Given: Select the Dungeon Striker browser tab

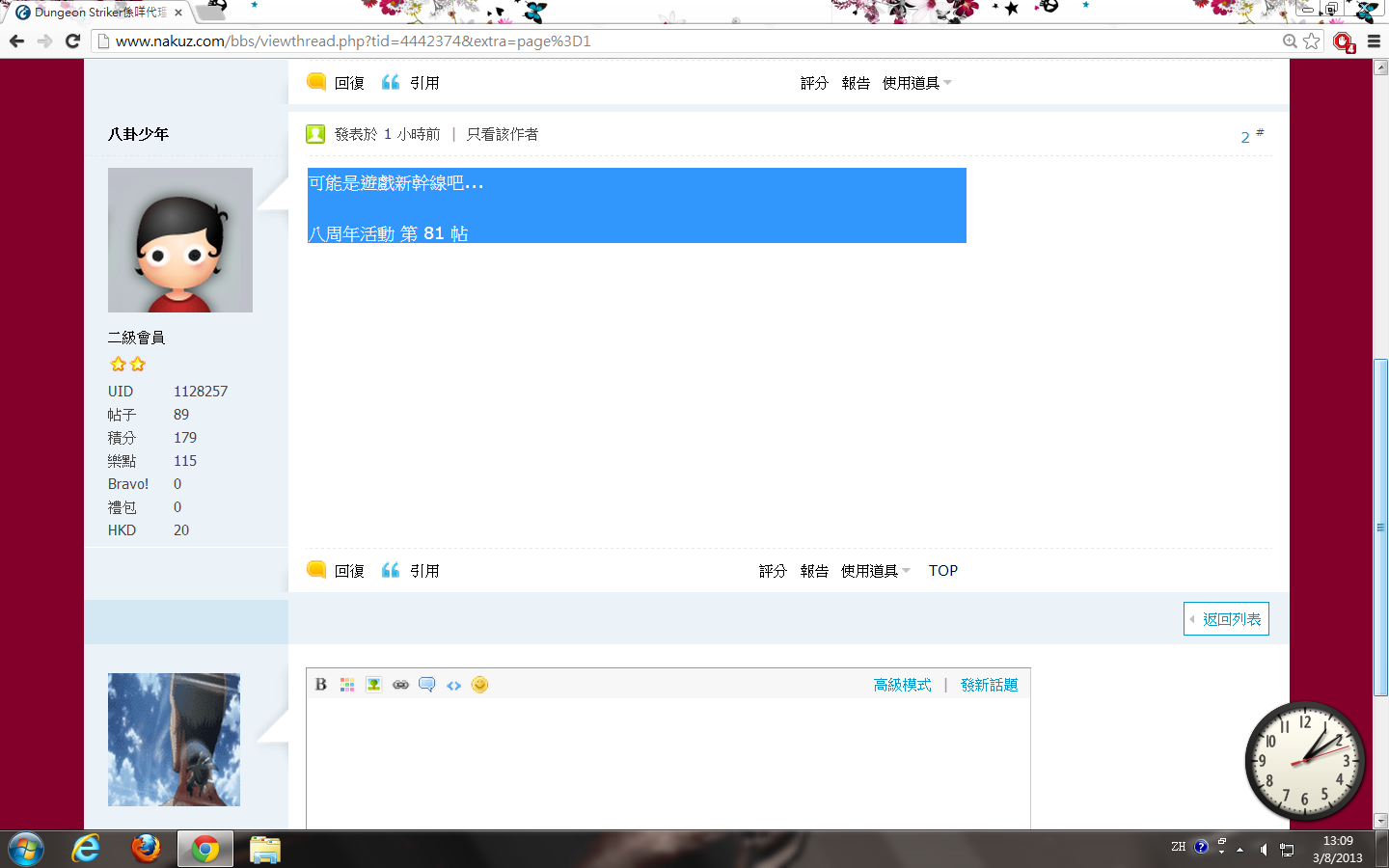Looking at the screenshot, I should click(100, 13).
